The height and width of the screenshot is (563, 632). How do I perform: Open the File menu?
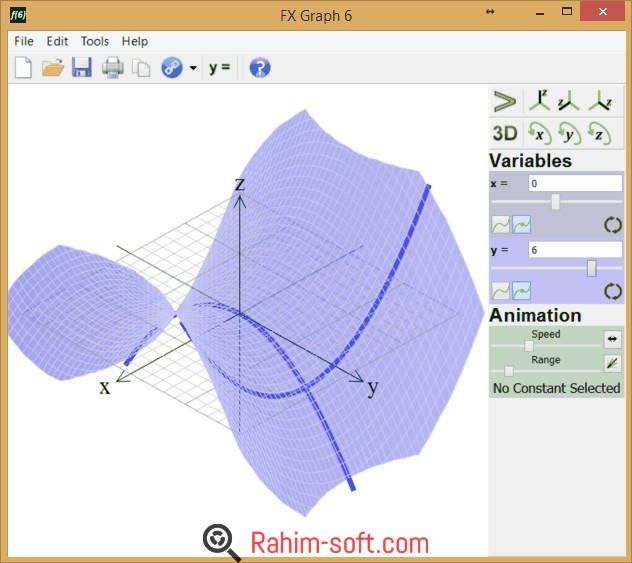(24, 41)
